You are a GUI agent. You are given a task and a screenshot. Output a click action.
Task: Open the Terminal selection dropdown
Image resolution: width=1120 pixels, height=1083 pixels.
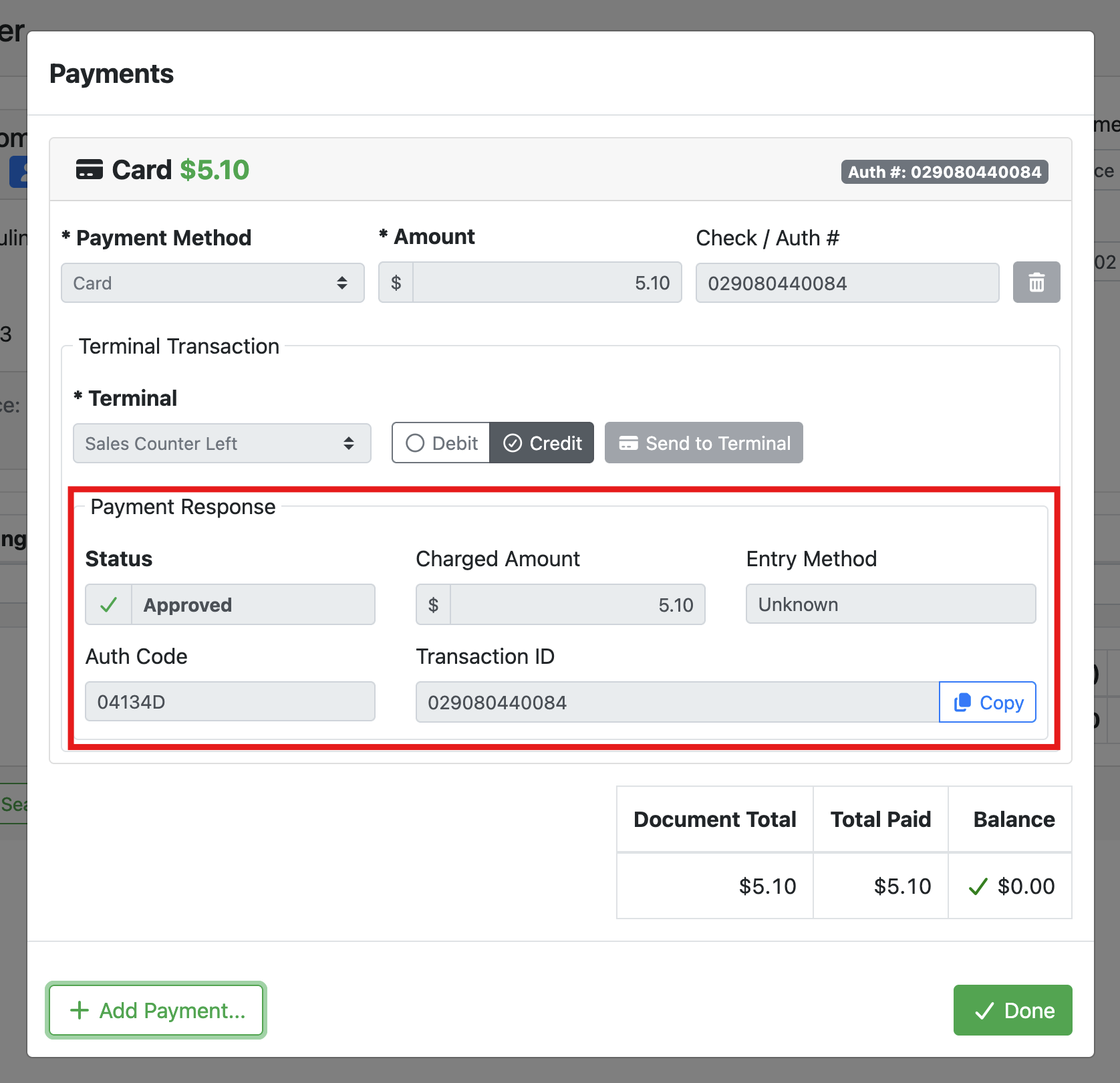point(222,443)
